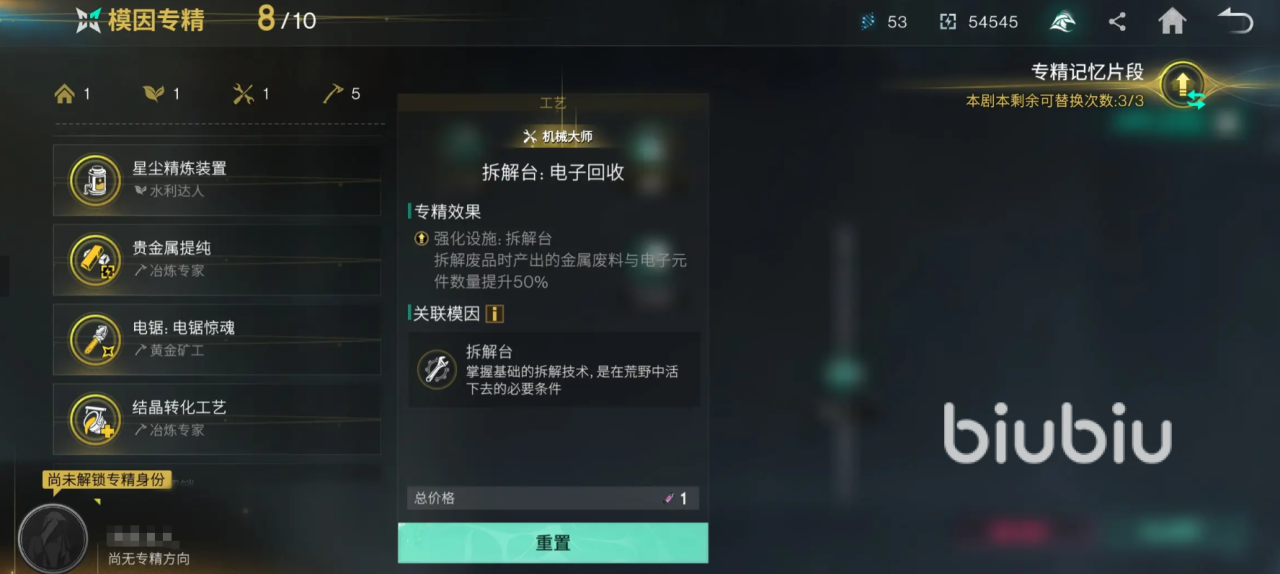Open the 结晶转化工艺 list entry
The image size is (1280, 574).
[x=217, y=419]
